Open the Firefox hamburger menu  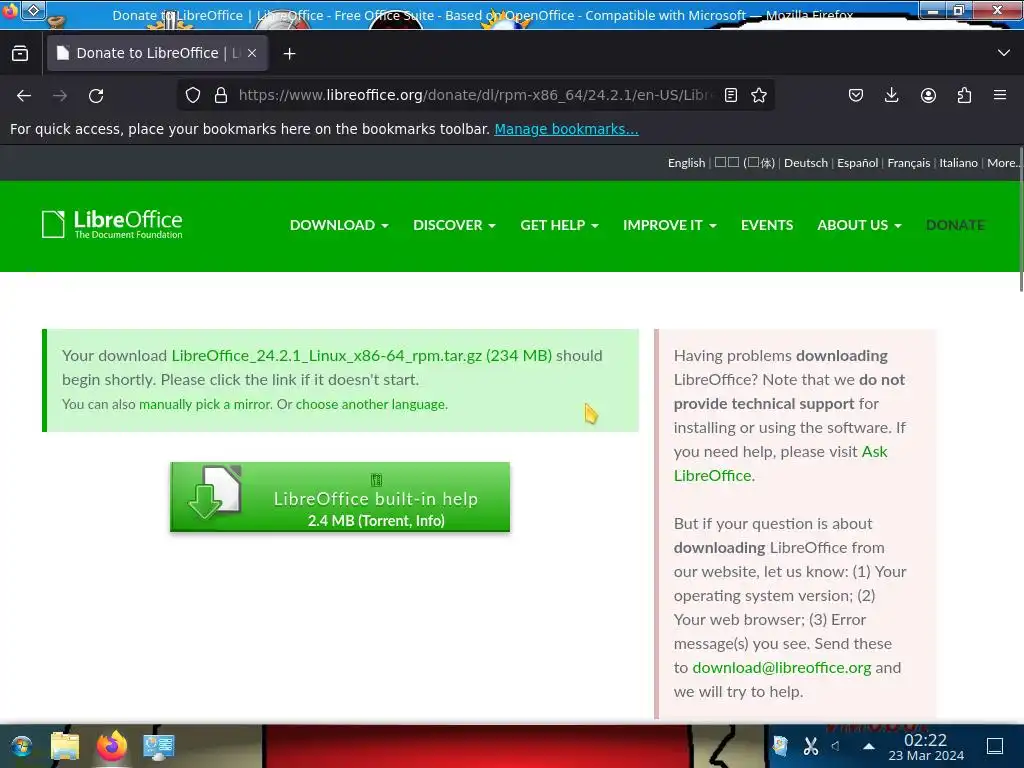pos(1000,95)
